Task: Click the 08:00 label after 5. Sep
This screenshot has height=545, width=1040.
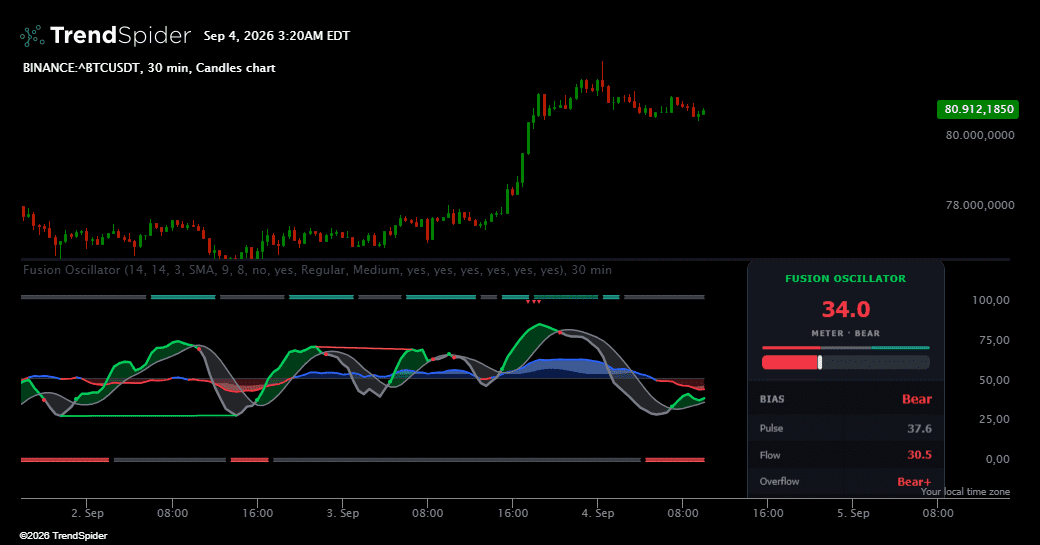Action: coord(938,513)
